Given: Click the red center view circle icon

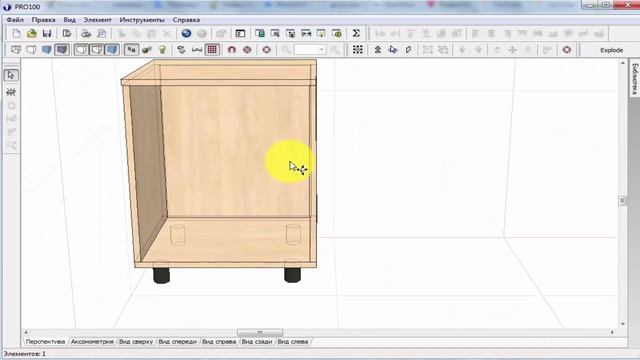Looking at the screenshot, I should click(267, 50).
